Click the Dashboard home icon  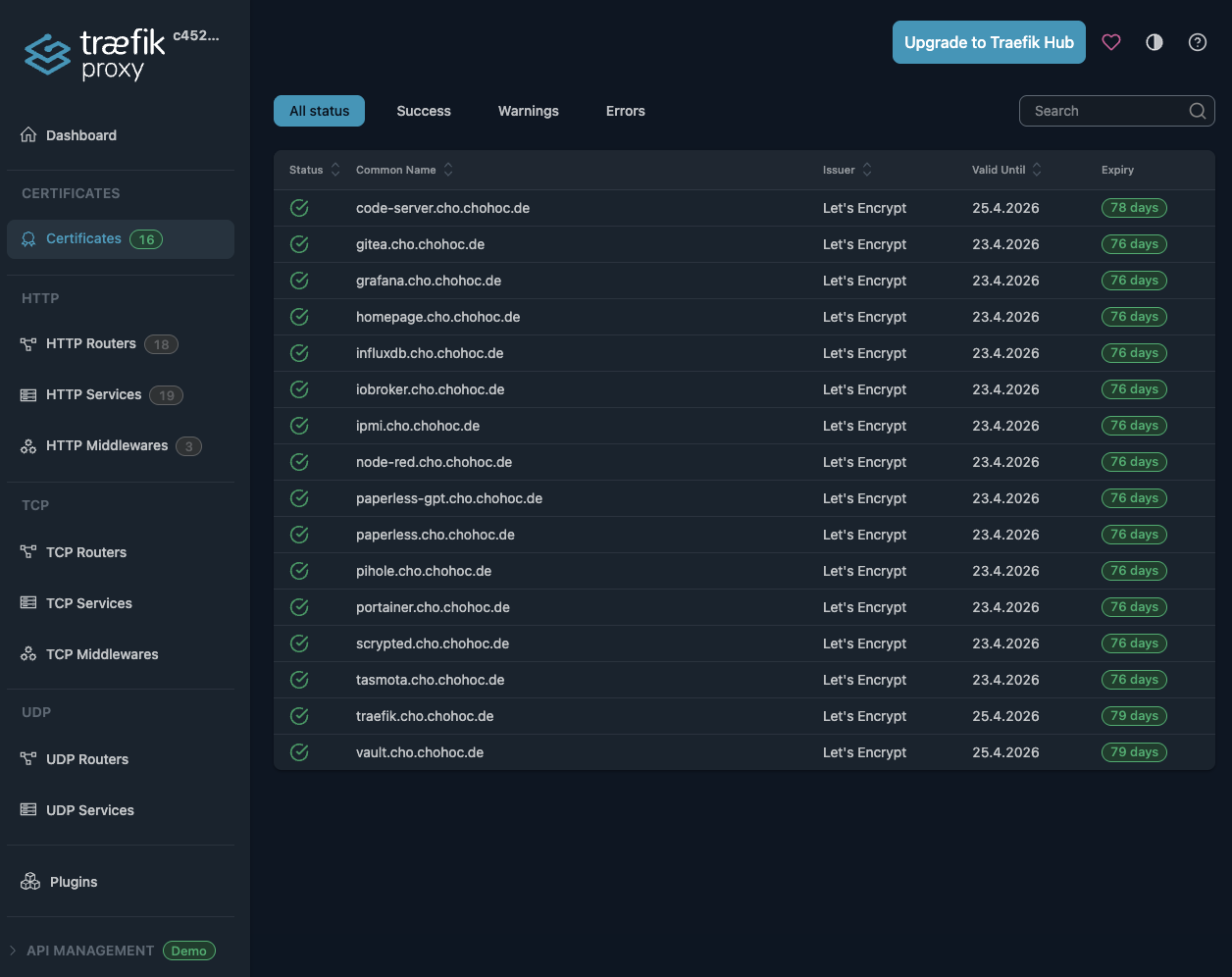point(28,135)
